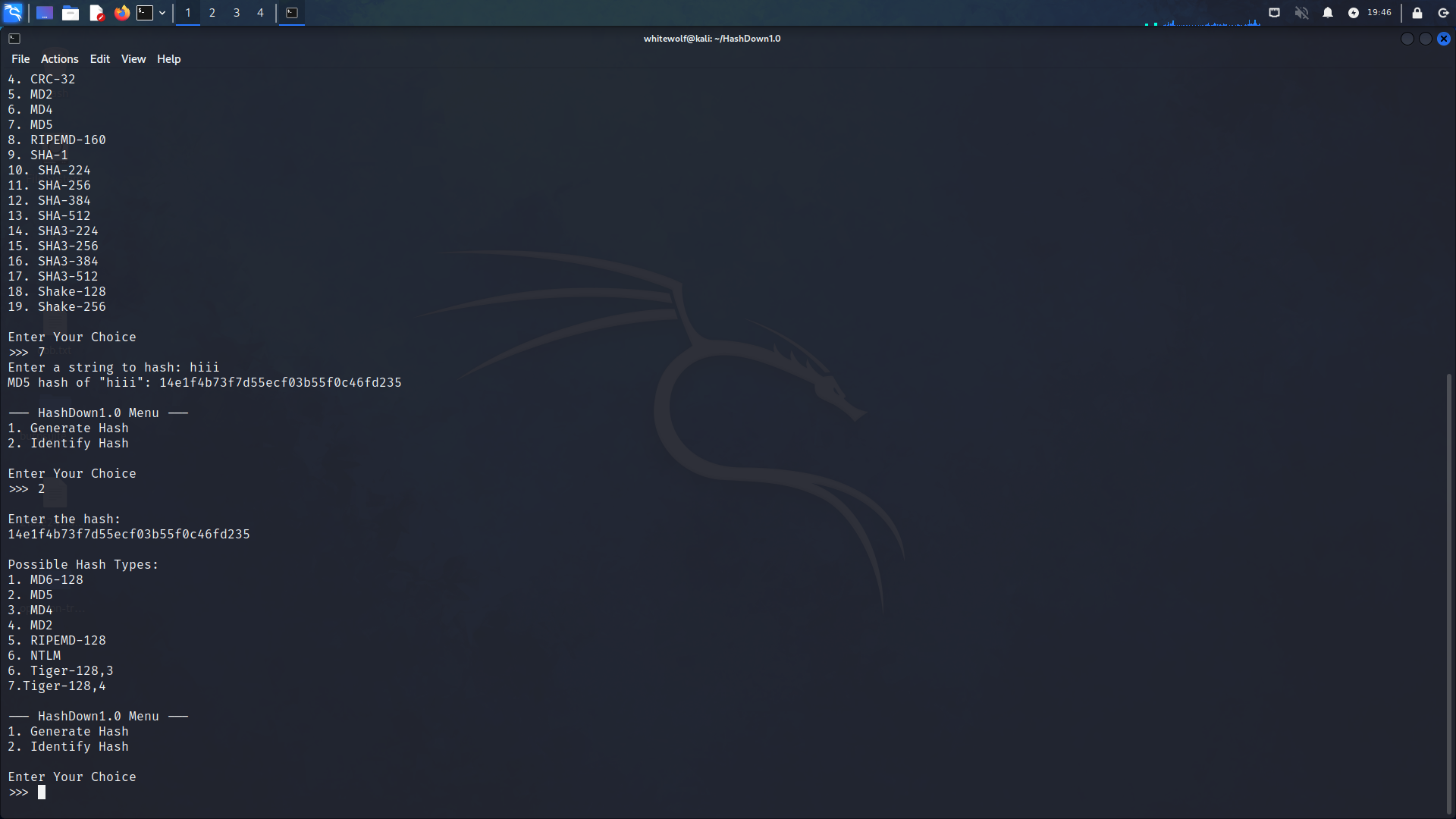The image size is (1456, 819).
Task: Open the Help menu
Action: [168, 59]
